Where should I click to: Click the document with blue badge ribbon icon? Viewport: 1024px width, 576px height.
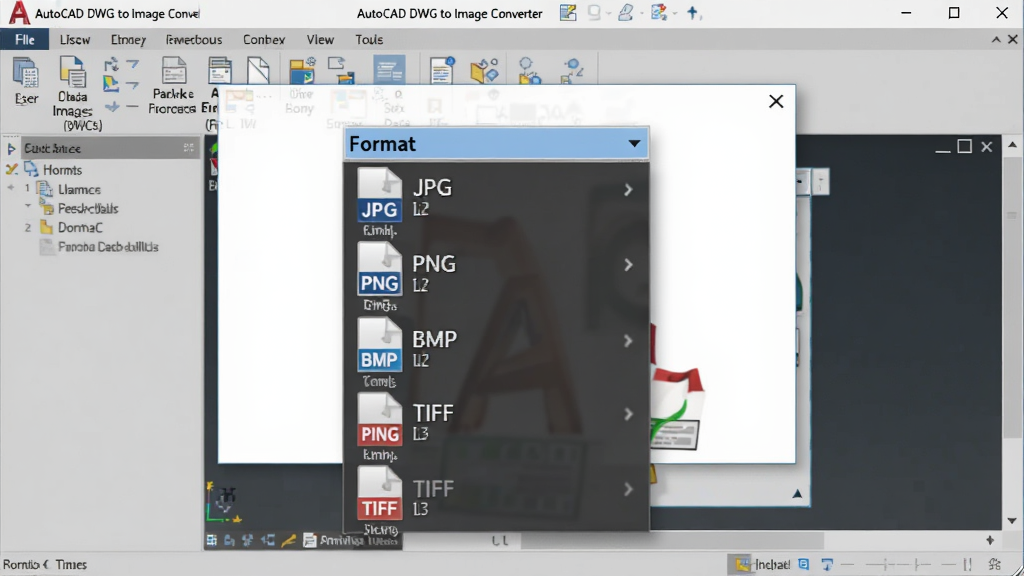(441, 71)
